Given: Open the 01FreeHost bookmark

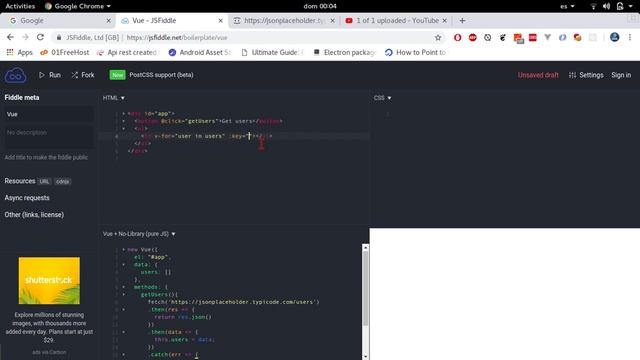Looking at the screenshot, I should (64, 52).
